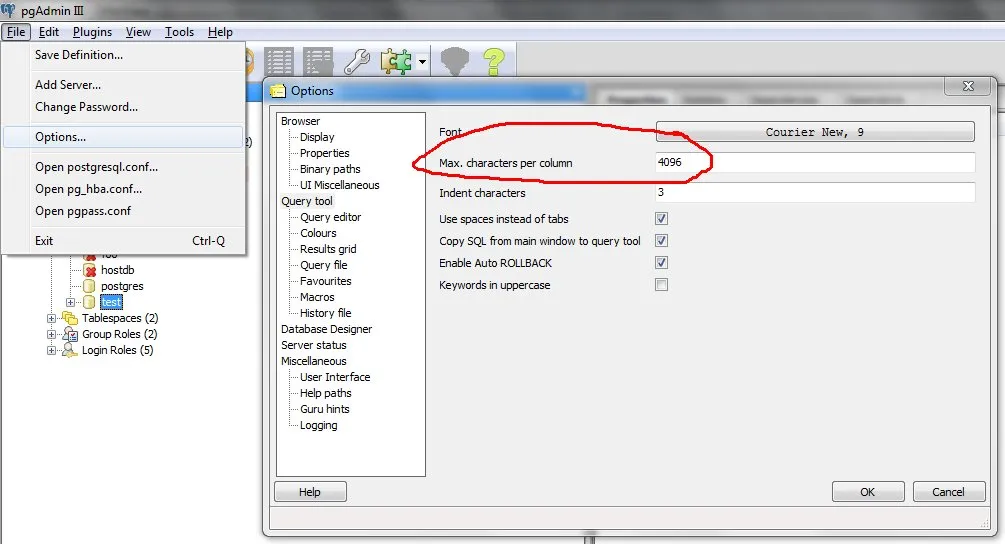The height and width of the screenshot is (544, 1005).
Task: Select Logging in the options tree
Action: (x=319, y=425)
